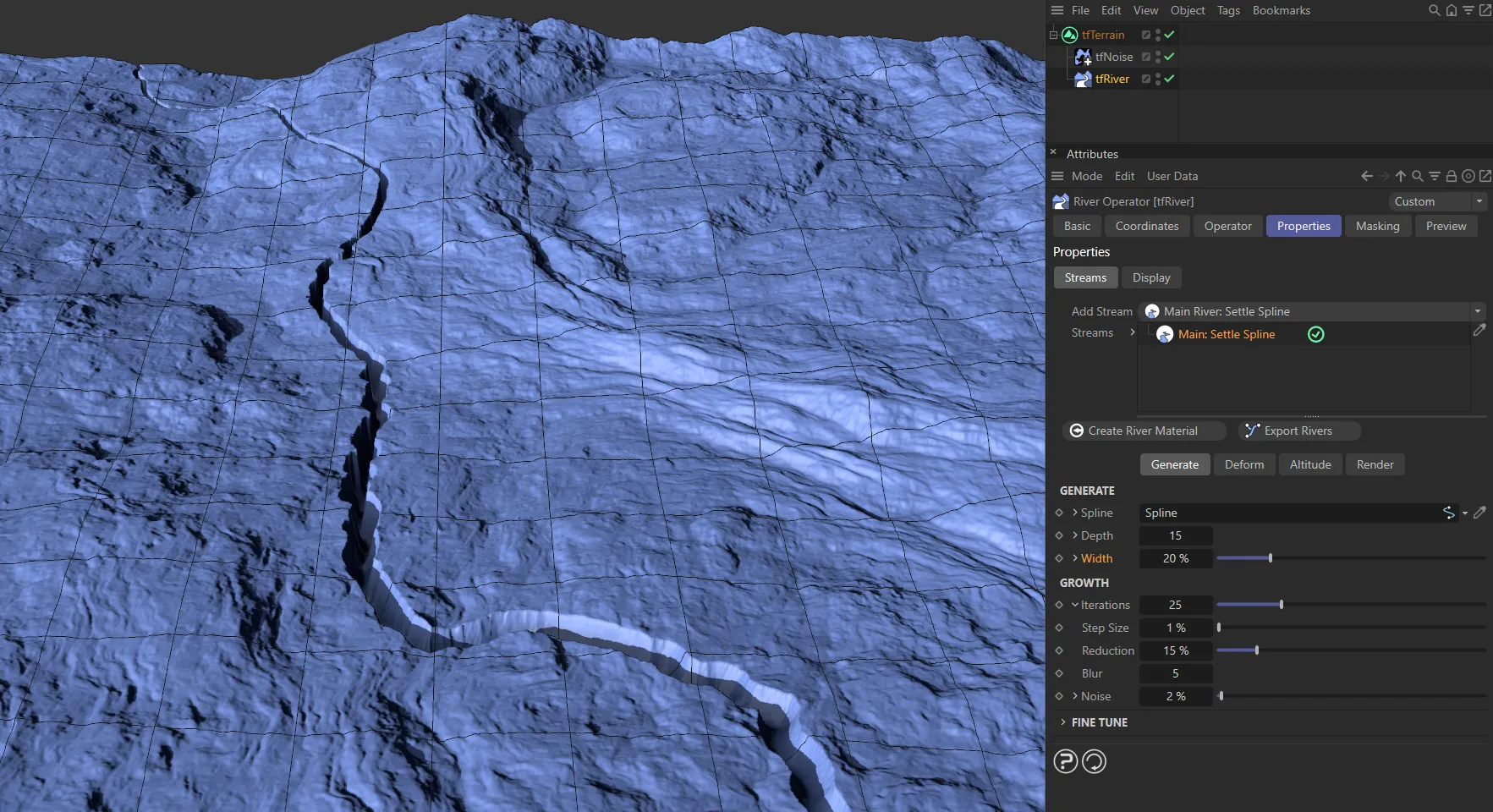Click the Export Rivers button
1493x812 pixels.
click(x=1298, y=431)
